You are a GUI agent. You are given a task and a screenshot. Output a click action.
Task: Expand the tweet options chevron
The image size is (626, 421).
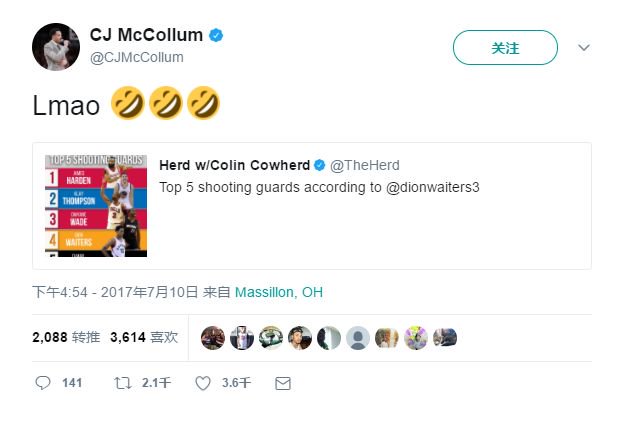(x=584, y=47)
